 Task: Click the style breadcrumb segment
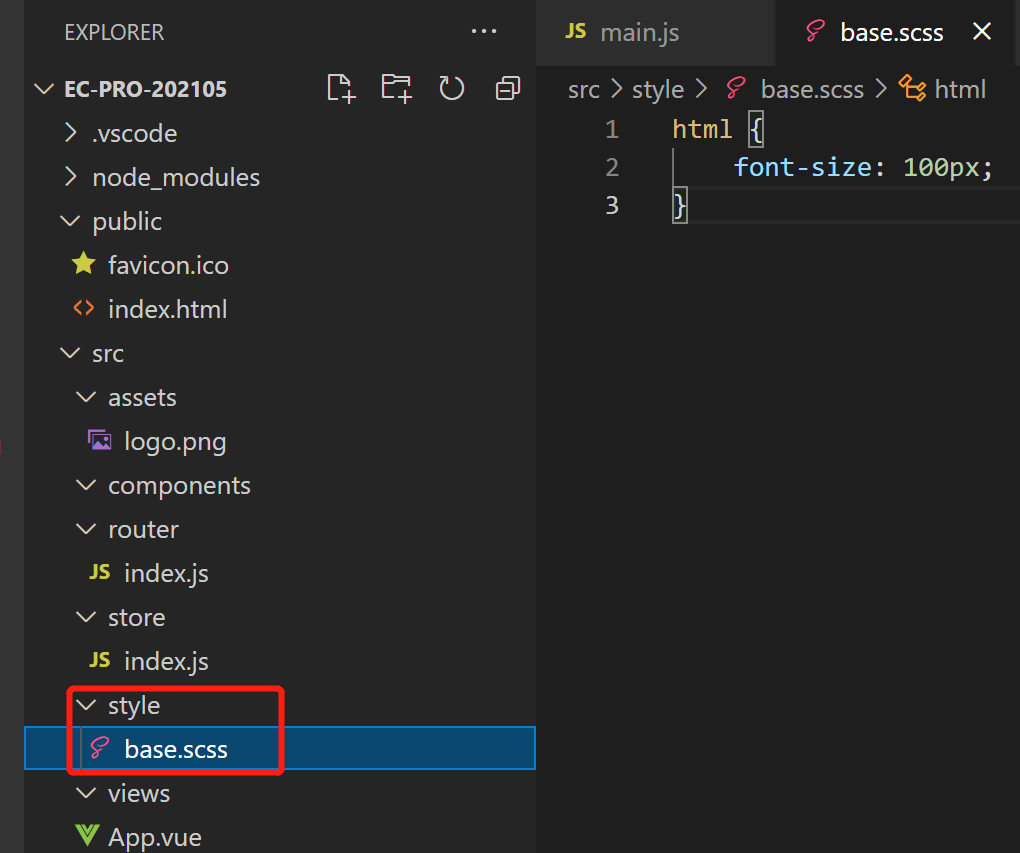[658, 89]
